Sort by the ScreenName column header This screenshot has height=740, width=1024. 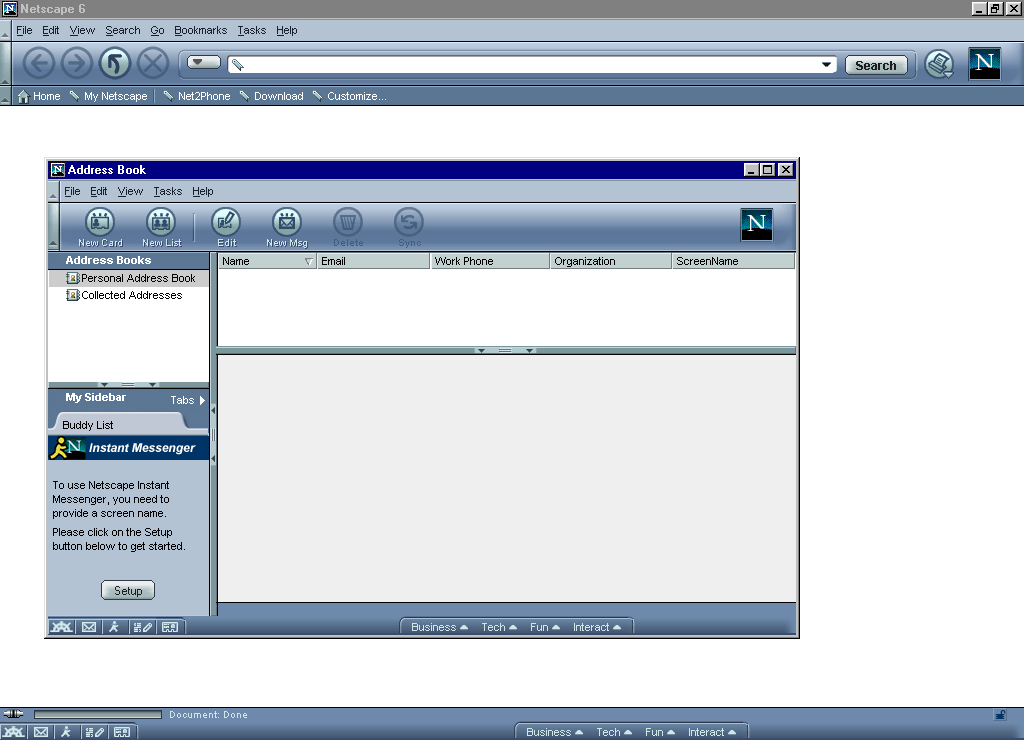pos(733,261)
